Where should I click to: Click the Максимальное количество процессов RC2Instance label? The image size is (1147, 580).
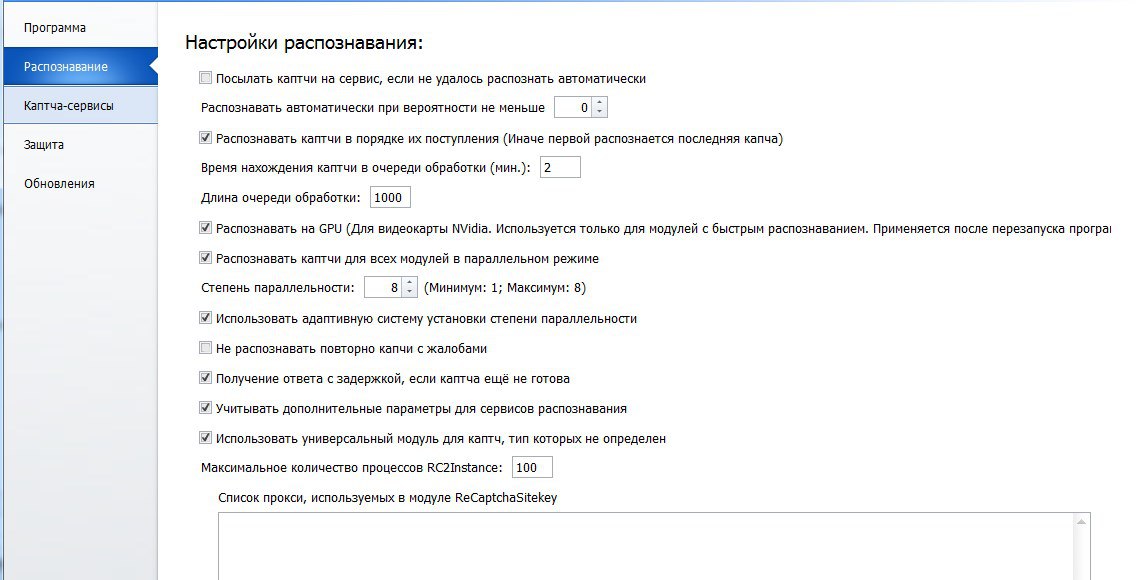click(x=352, y=467)
